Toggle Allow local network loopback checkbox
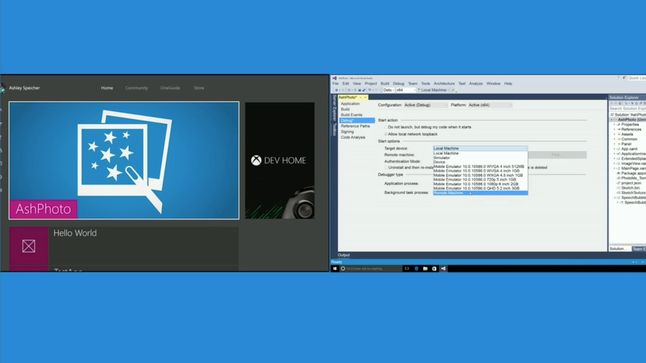This screenshot has height=363, width=646. click(x=386, y=134)
